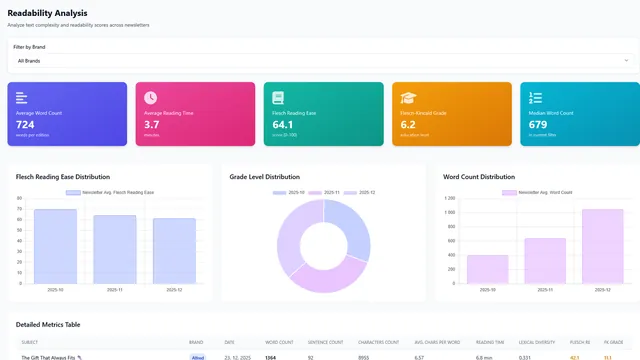Click the lexical diversity cell 0.331
This screenshot has height=360, width=640.
coord(524,358)
